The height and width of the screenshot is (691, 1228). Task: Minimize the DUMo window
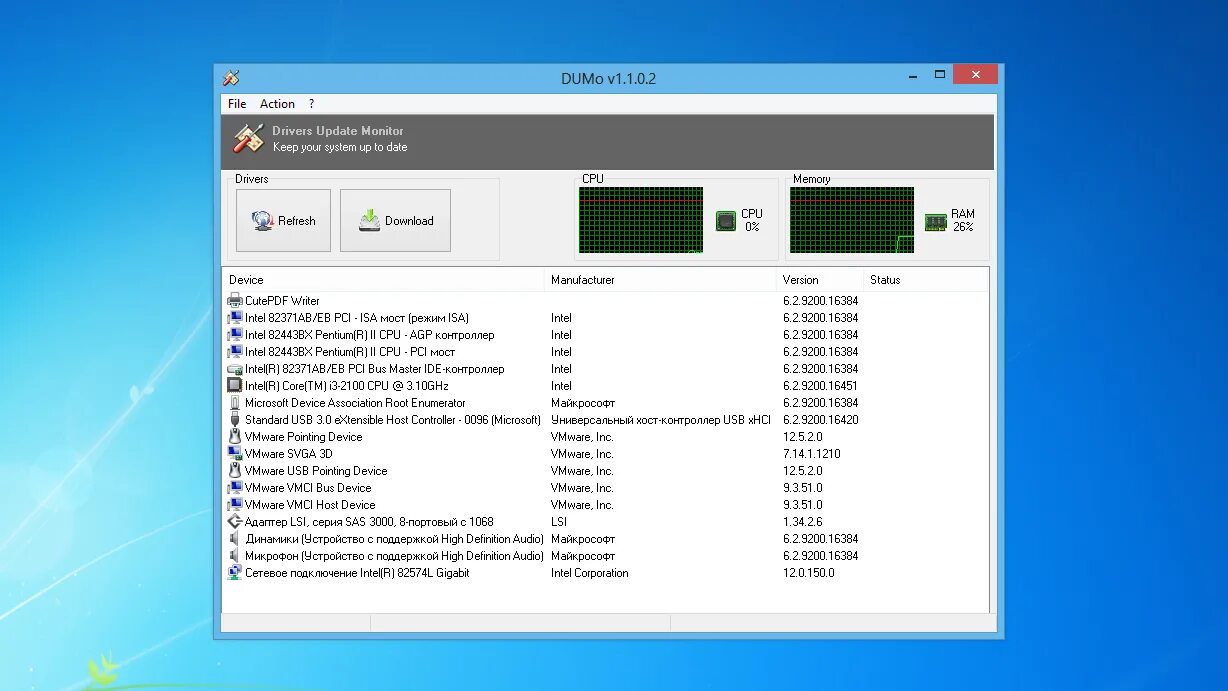pos(913,75)
